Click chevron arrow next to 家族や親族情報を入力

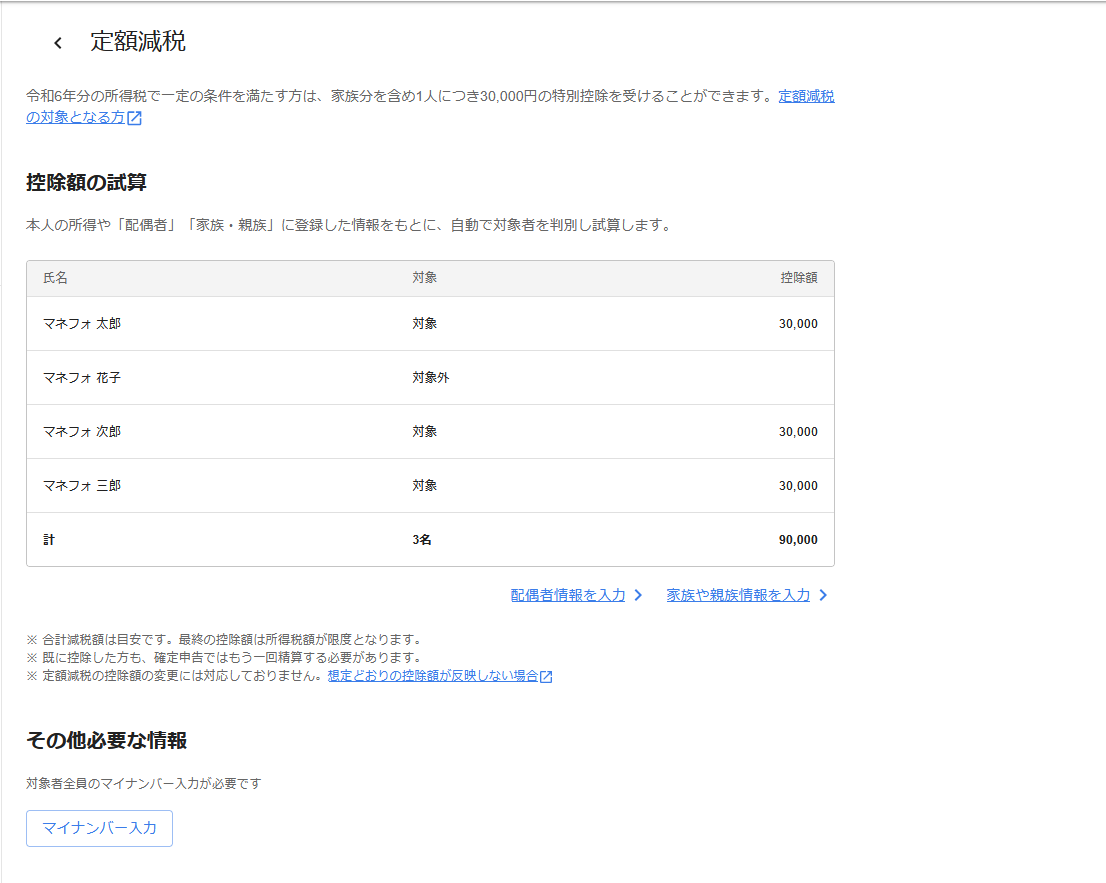tap(823, 595)
